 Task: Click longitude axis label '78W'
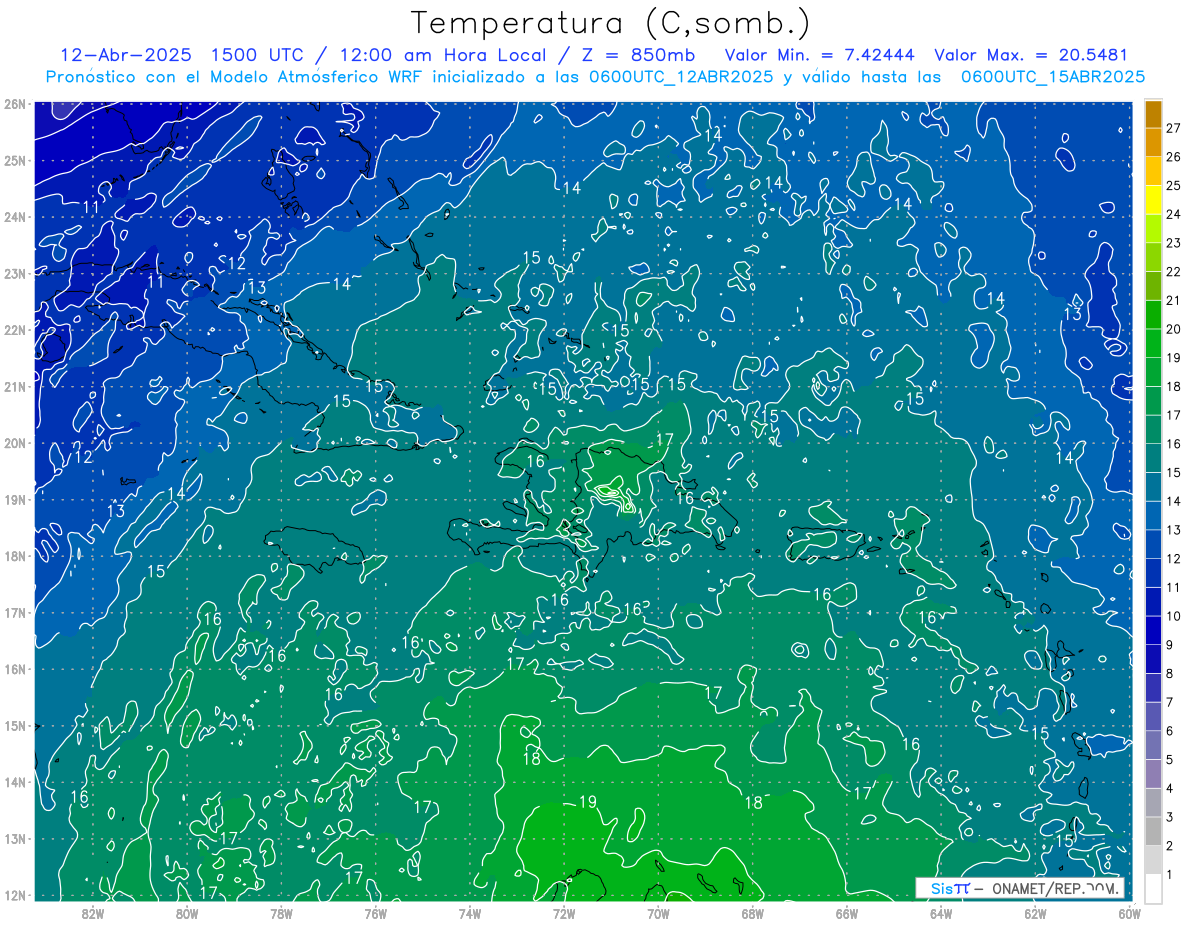[x=281, y=912]
